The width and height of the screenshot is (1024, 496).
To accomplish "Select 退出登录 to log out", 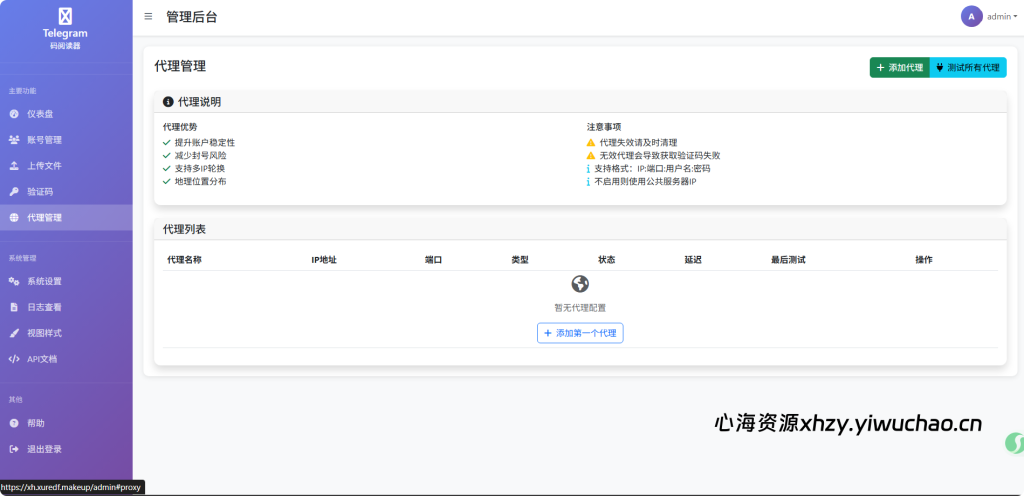I will 44,449.
